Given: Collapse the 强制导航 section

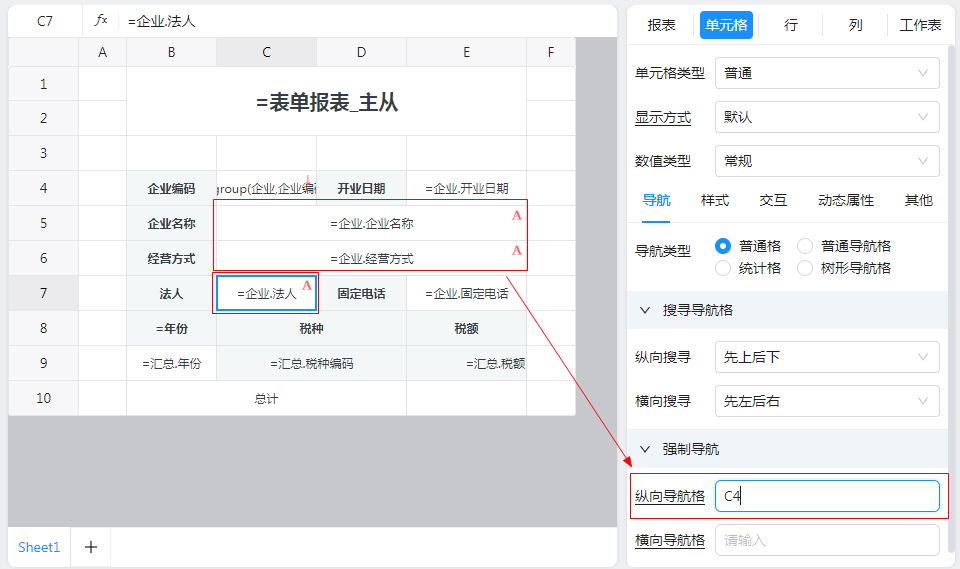Looking at the screenshot, I should 645,449.
